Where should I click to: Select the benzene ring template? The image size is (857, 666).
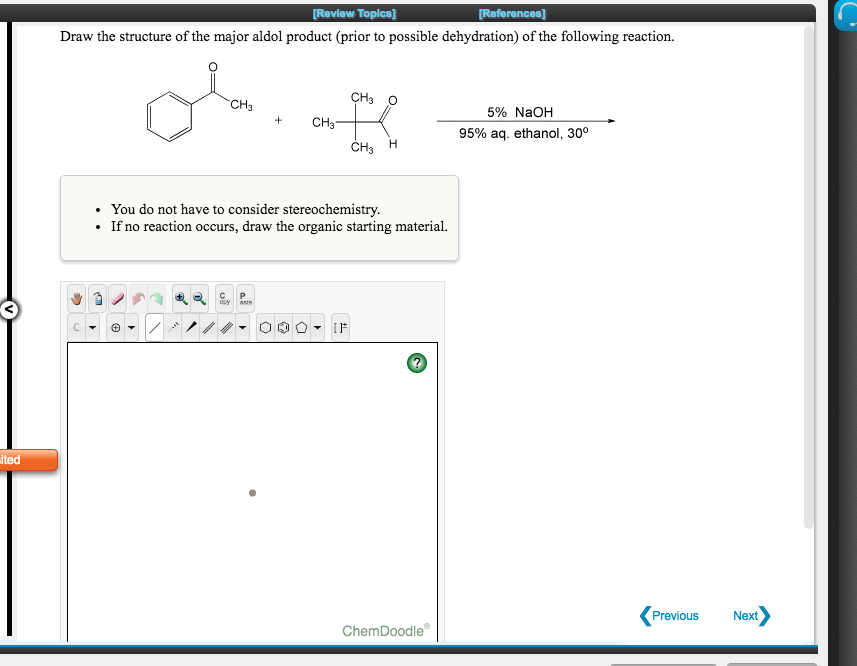283,327
